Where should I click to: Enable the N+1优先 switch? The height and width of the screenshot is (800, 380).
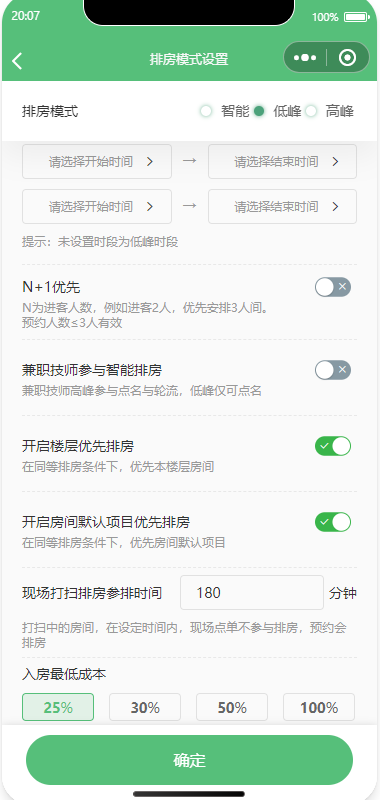333,287
